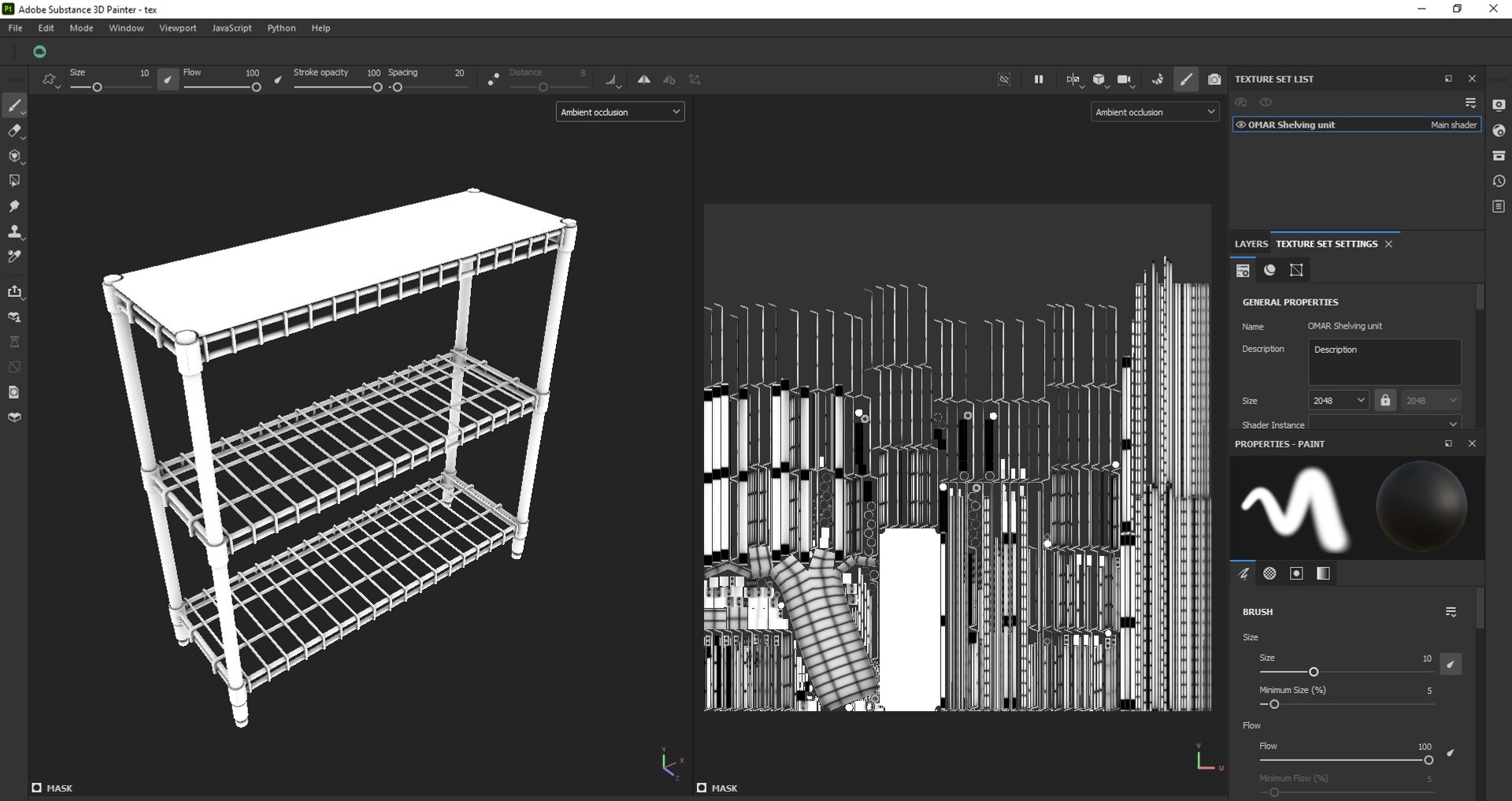Image resolution: width=1512 pixels, height=801 pixels.
Task: Toggle visibility of OMAR Shelving unit texture set
Action: point(1240,124)
